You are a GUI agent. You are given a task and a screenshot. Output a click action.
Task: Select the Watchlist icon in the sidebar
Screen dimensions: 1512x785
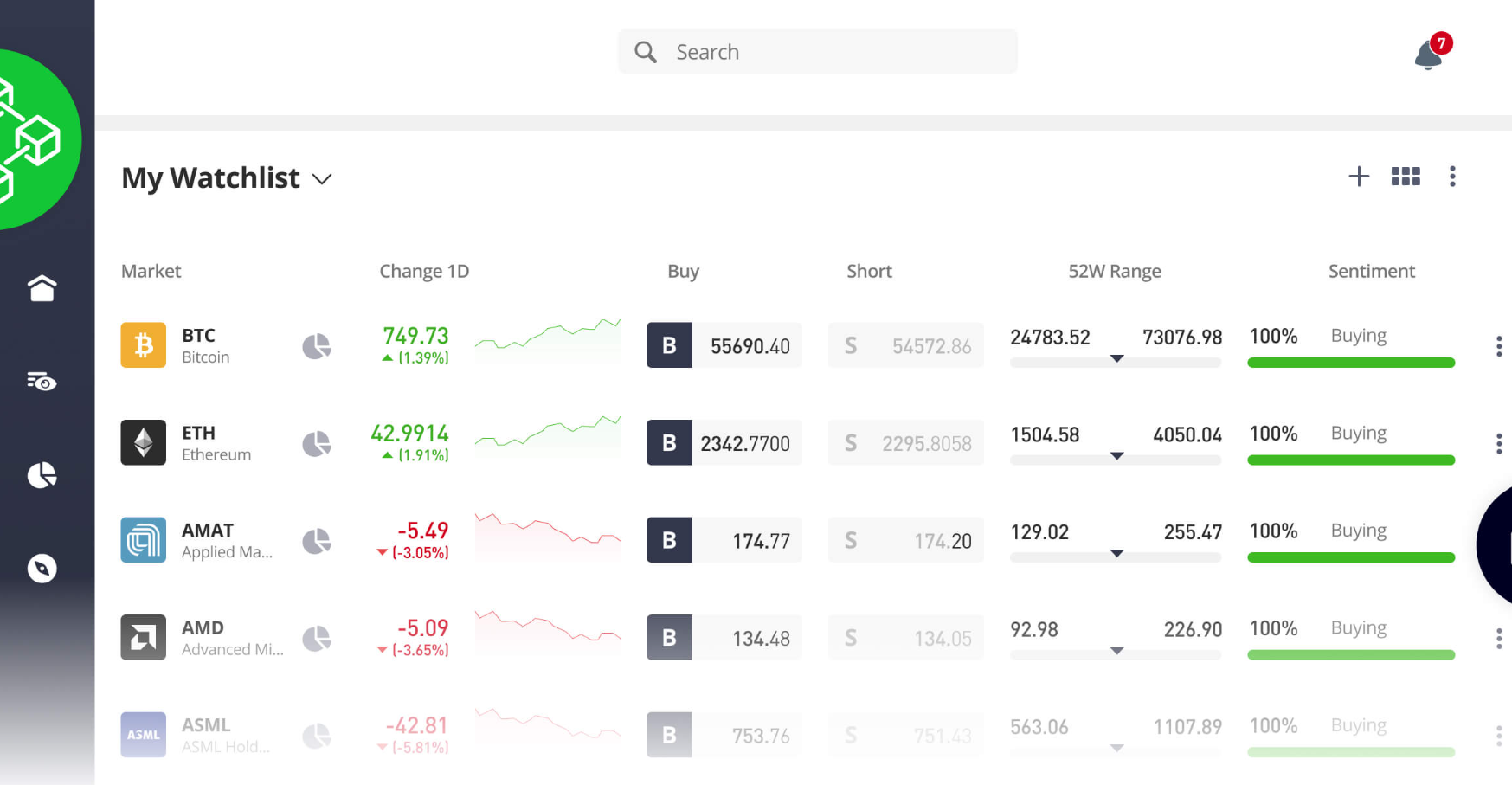coord(42,382)
